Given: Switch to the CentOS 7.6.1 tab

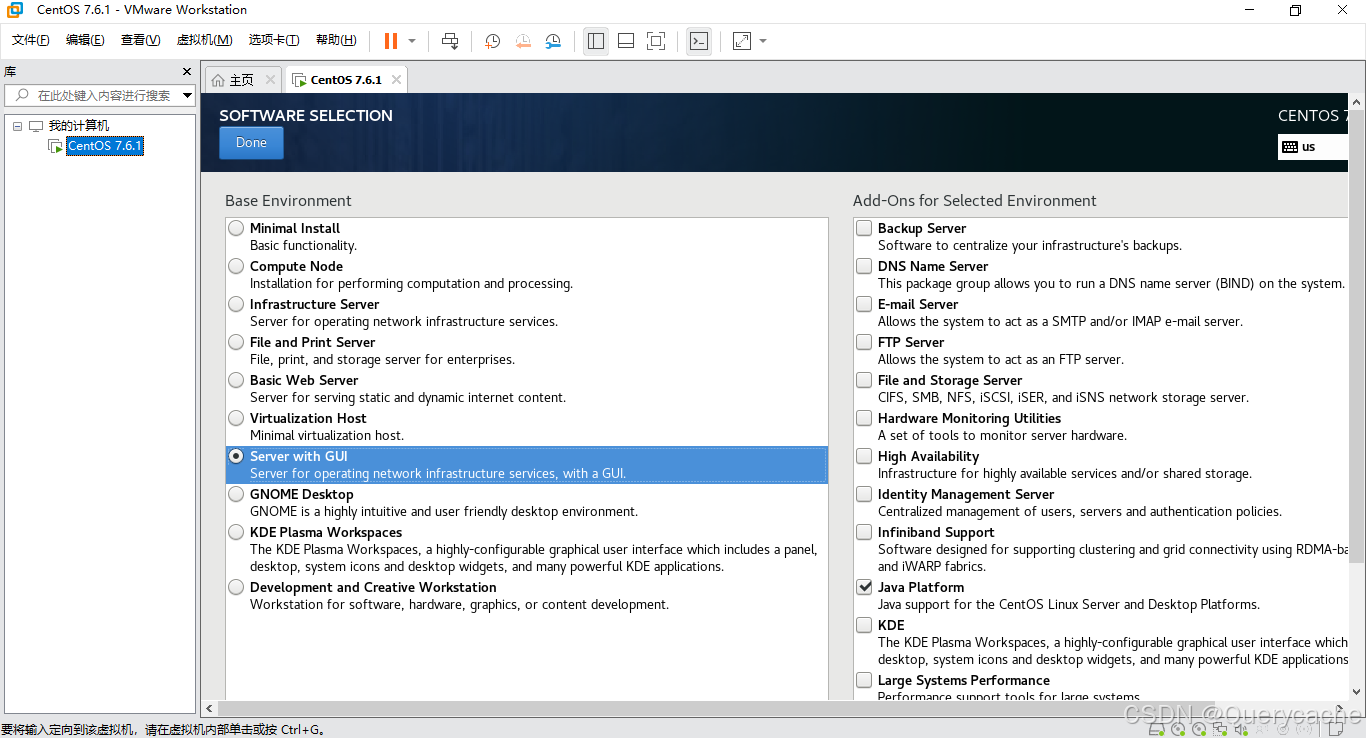Looking at the screenshot, I should (x=346, y=80).
